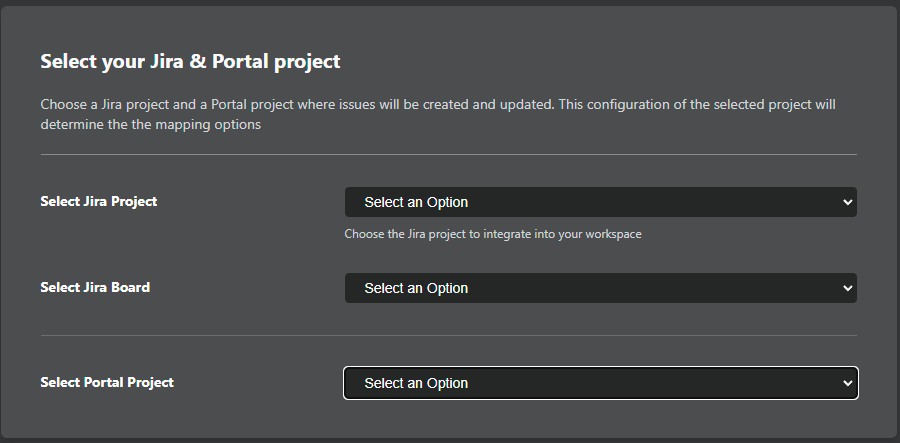Click the 'Select Jira Project' field label
900x443 pixels.
[98, 201]
